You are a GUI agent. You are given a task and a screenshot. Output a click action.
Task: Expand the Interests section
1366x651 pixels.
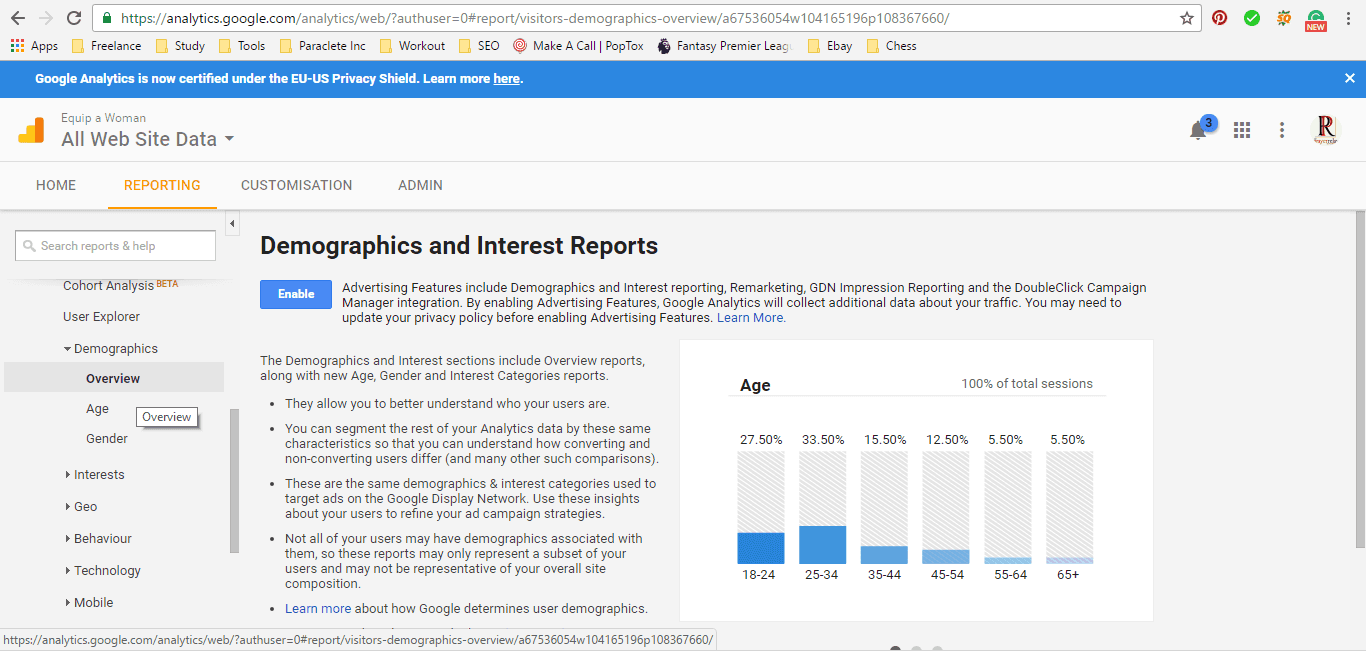pos(98,474)
